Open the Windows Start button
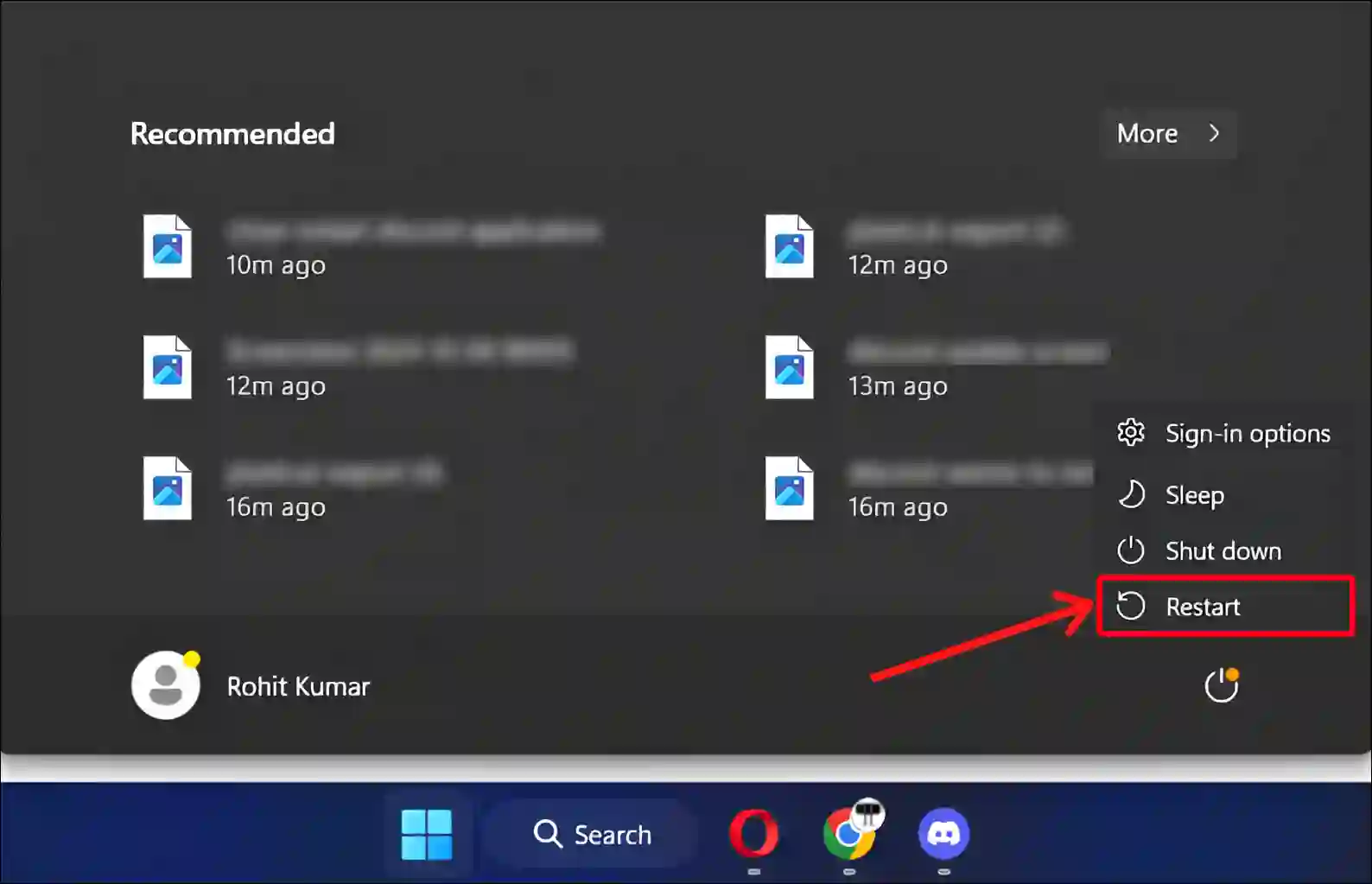This screenshot has height=884, width=1372. tap(427, 835)
